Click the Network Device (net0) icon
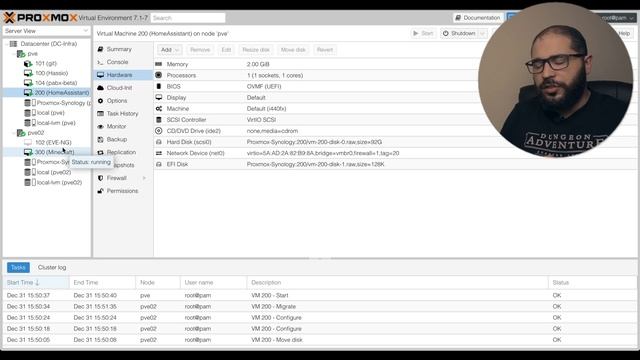Screen dimensions: 640x360 [159, 153]
